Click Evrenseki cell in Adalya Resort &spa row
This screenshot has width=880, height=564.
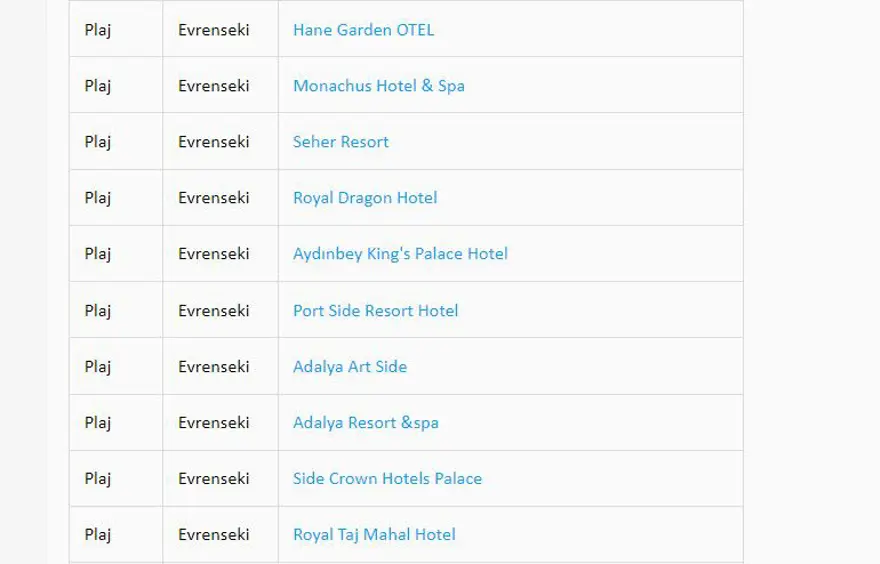pyautogui.click(x=213, y=423)
